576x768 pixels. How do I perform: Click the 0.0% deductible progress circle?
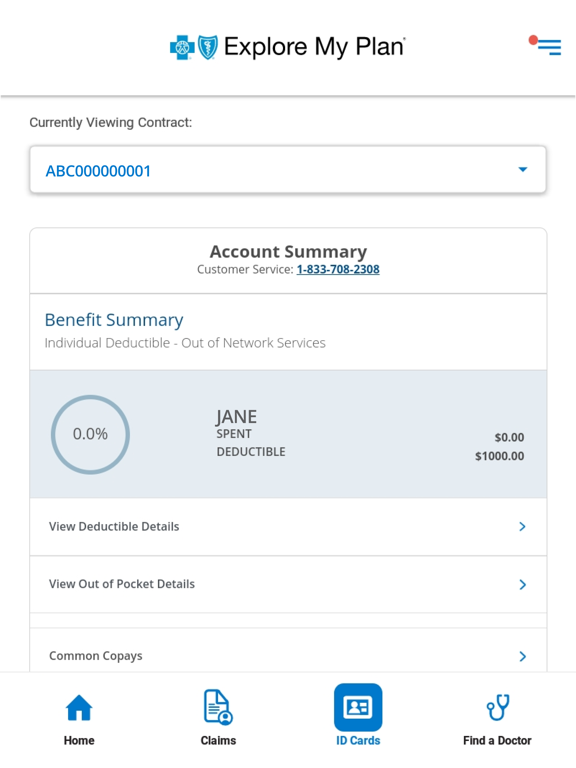click(x=90, y=434)
